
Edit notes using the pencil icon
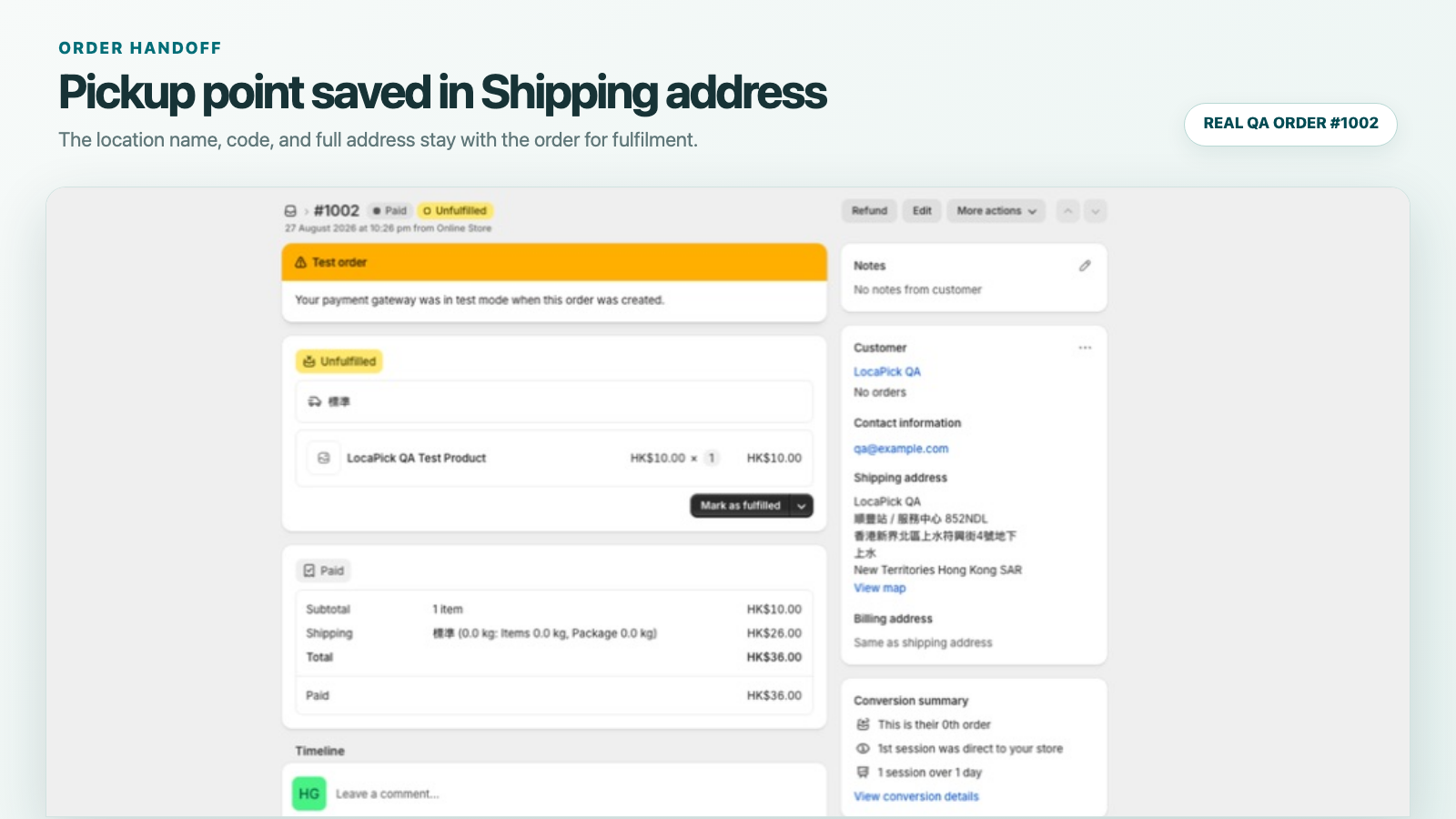(1085, 266)
